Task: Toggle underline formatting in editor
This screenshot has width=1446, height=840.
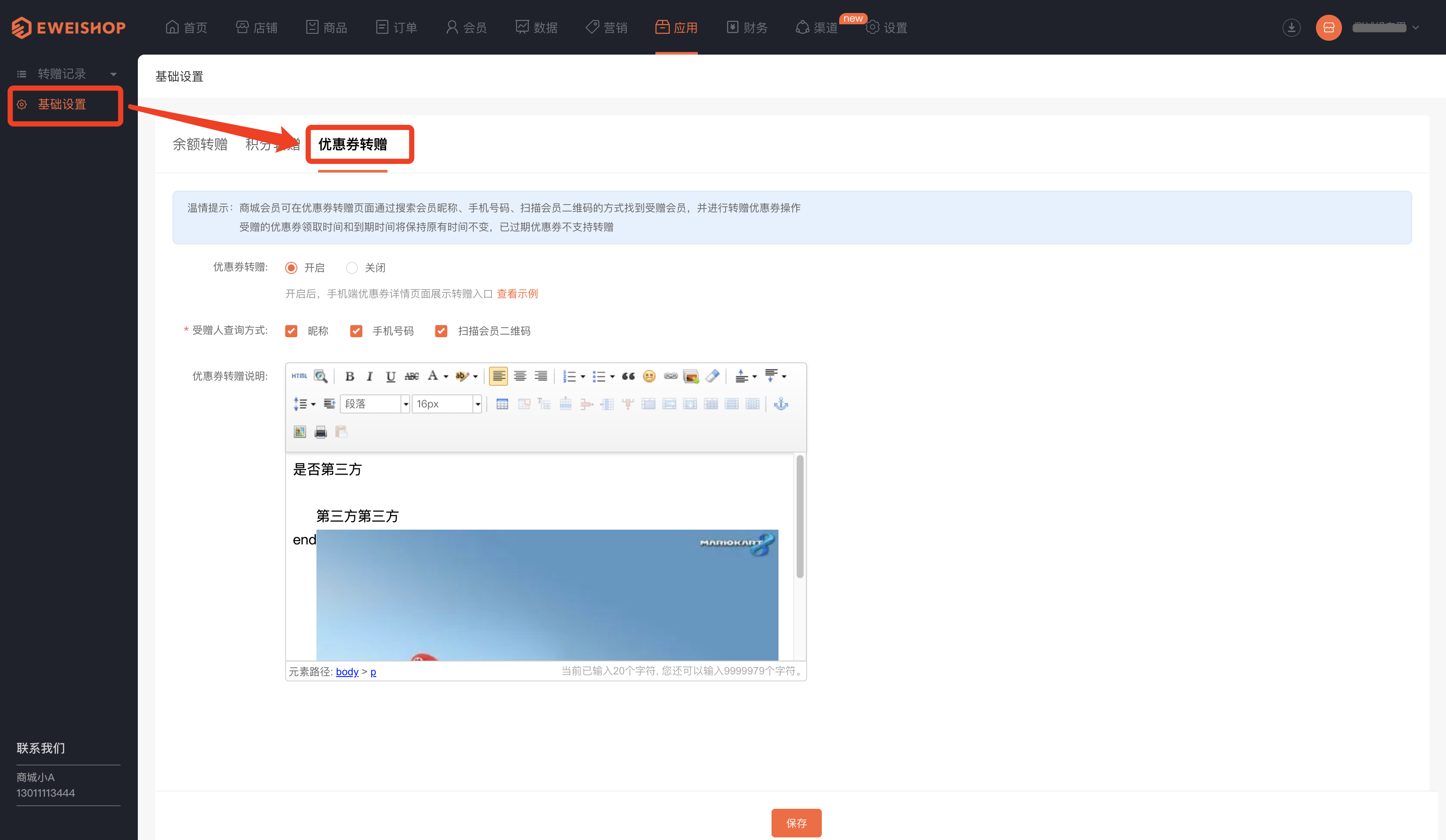Action: click(x=391, y=376)
